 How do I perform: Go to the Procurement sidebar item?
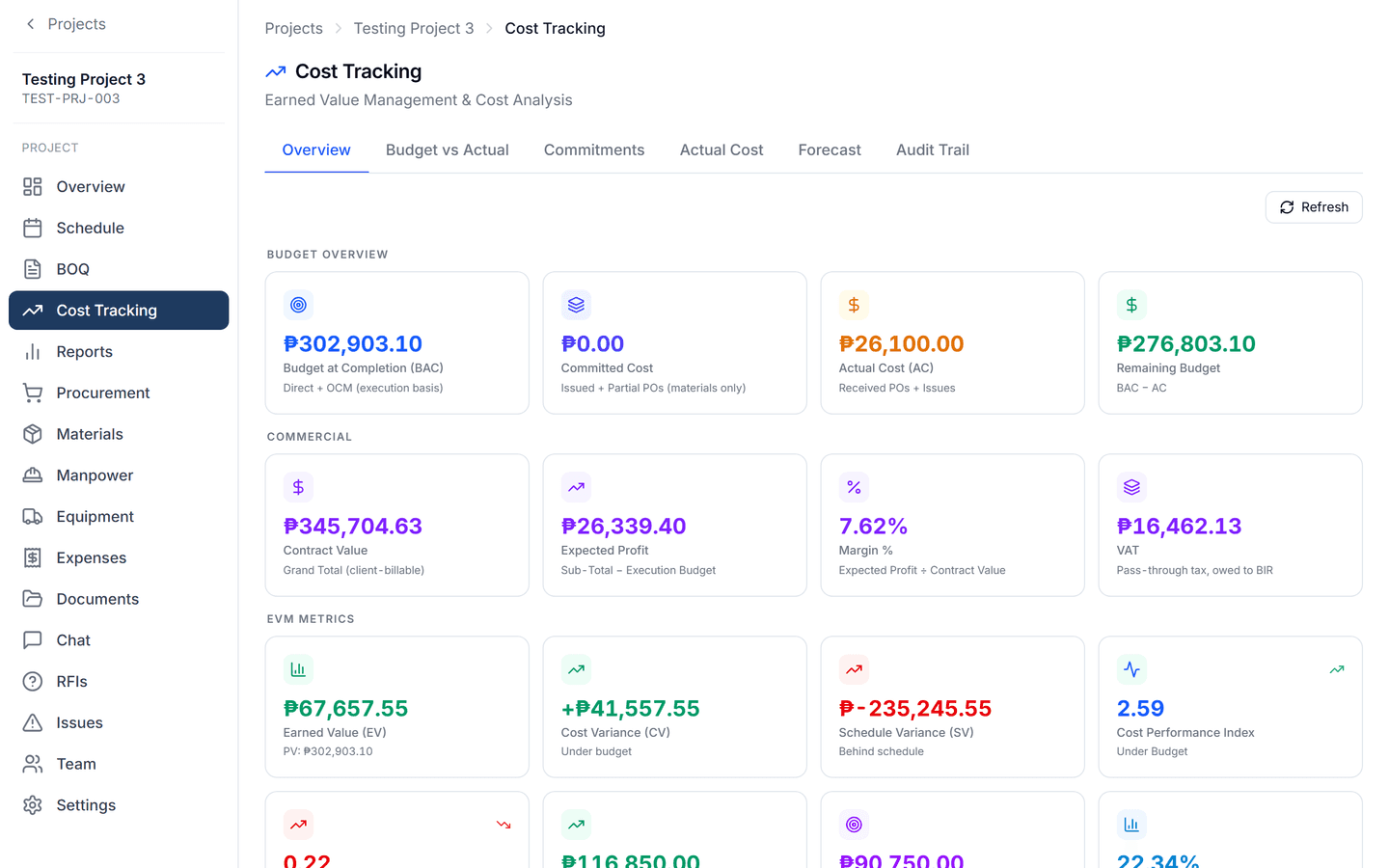[x=119, y=393]
